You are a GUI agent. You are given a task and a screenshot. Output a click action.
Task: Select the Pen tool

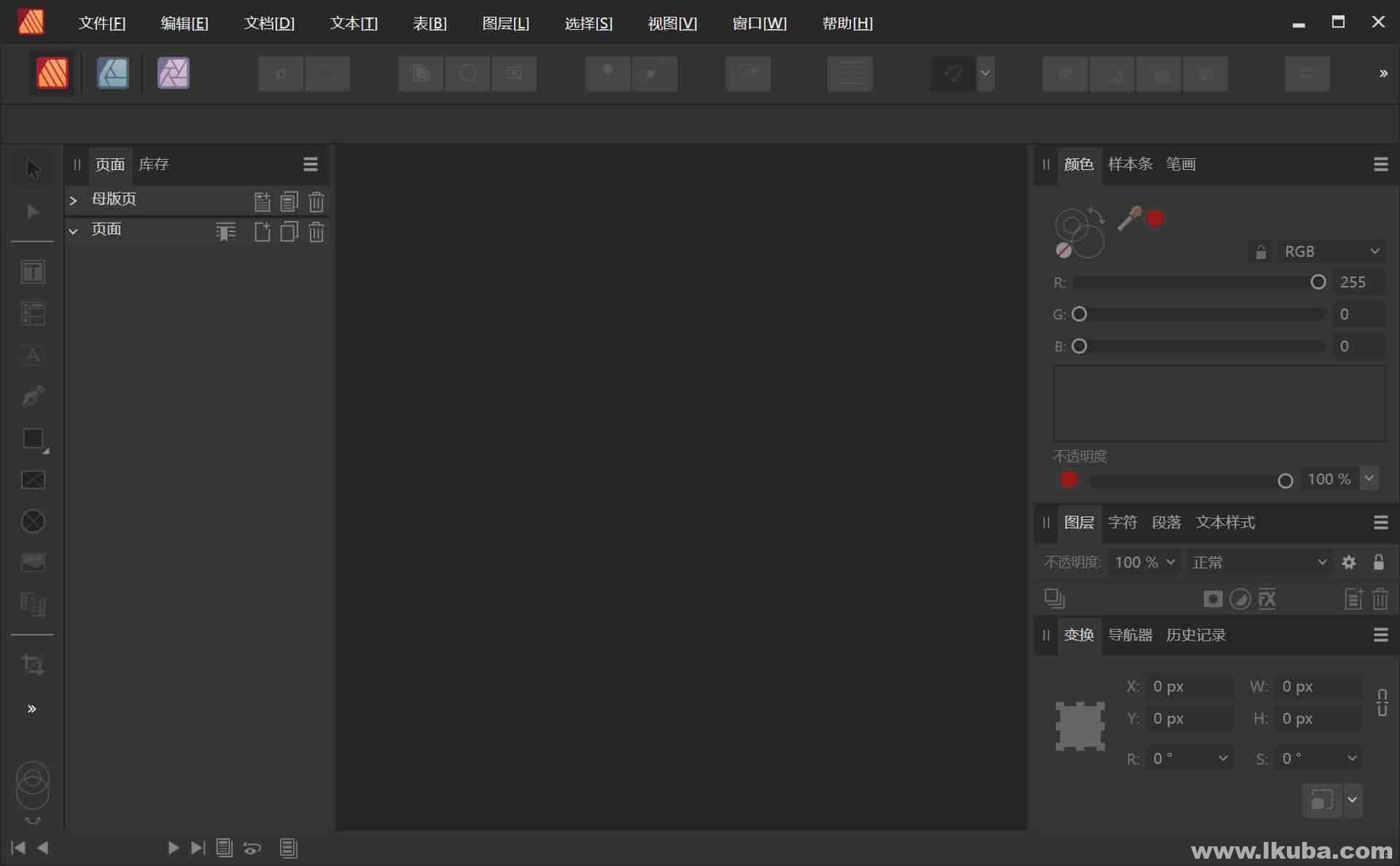[x=32, y=395]
